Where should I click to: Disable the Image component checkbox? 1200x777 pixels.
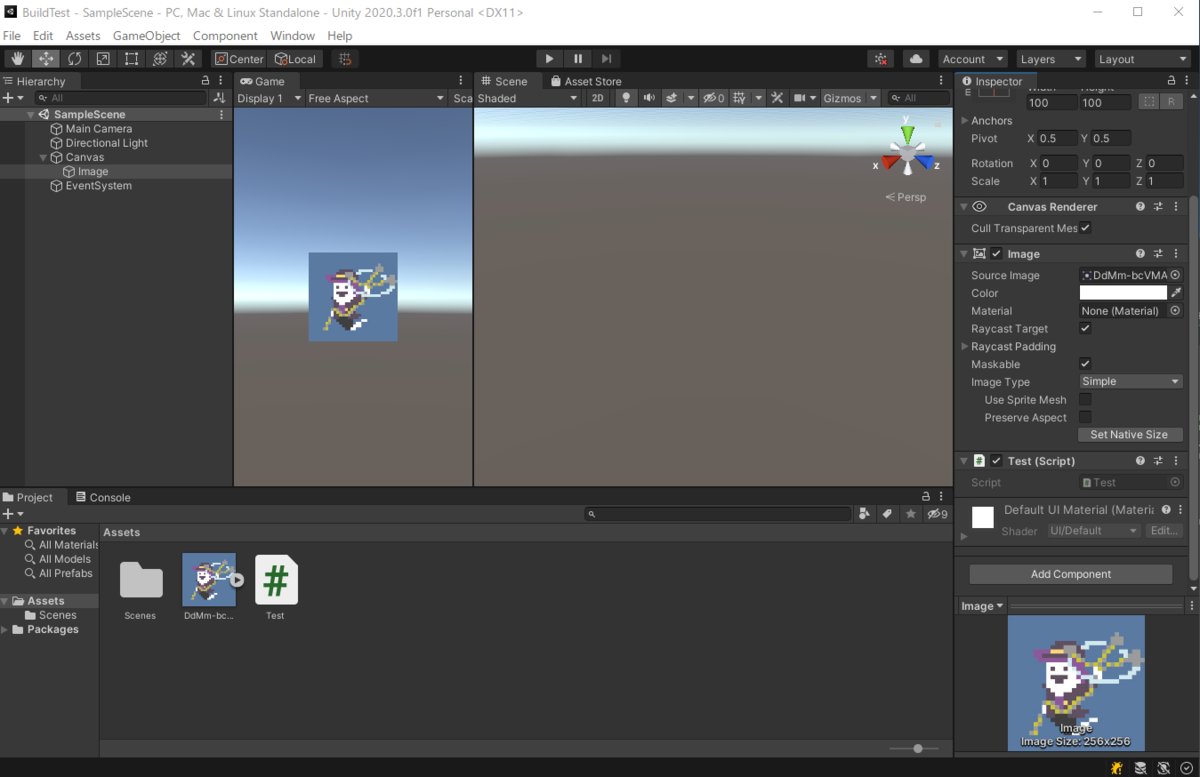tap(996, 254)
